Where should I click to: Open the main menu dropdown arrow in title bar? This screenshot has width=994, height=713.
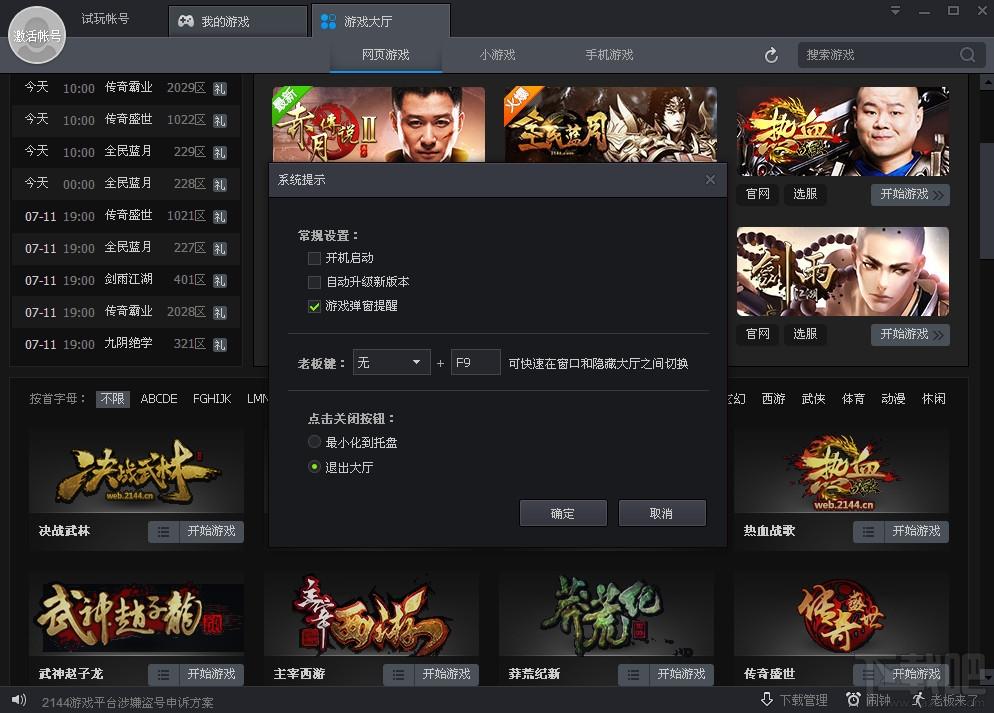(895, 11)
